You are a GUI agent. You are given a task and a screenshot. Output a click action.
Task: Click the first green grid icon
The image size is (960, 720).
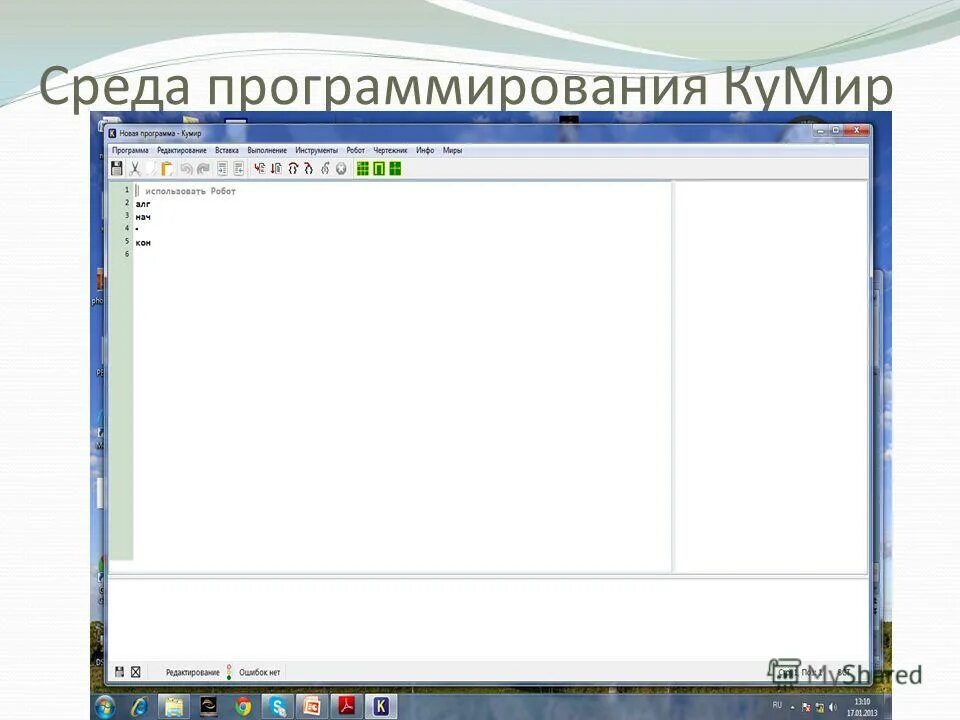tap(362, 168)
